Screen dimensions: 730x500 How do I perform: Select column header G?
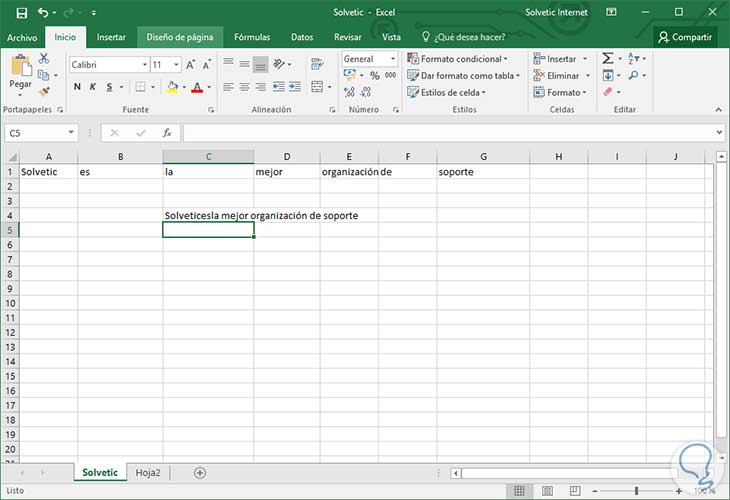483,157
